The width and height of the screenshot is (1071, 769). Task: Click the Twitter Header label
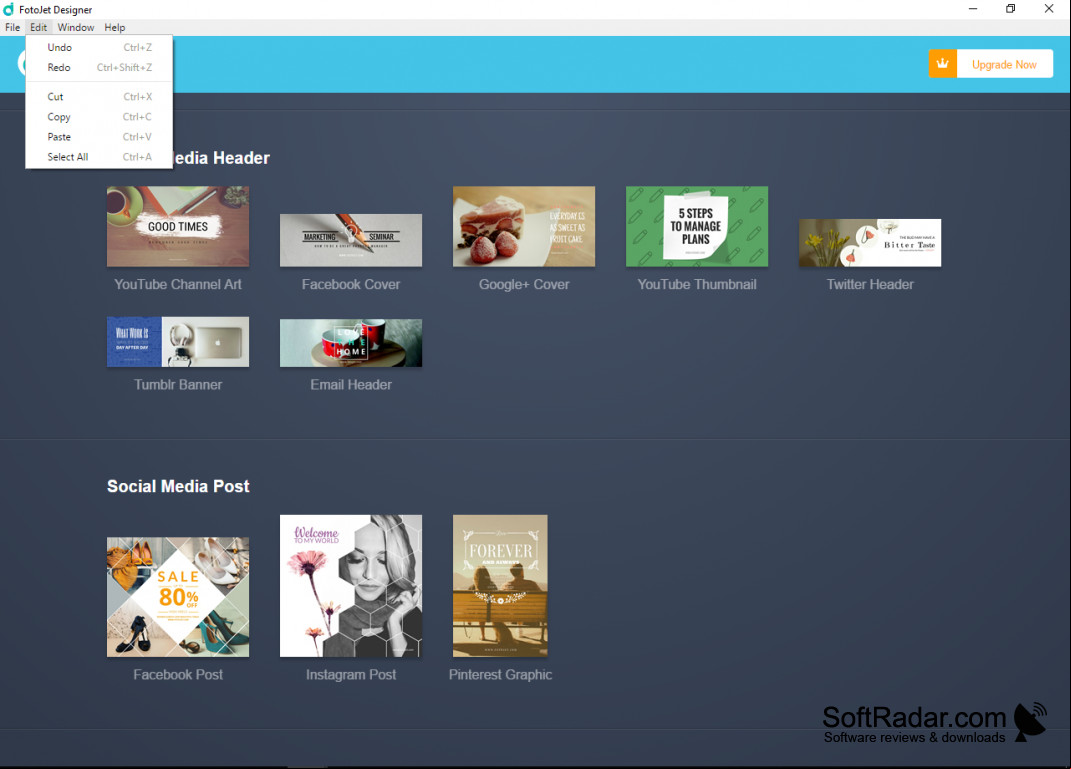tap(870, 284)
